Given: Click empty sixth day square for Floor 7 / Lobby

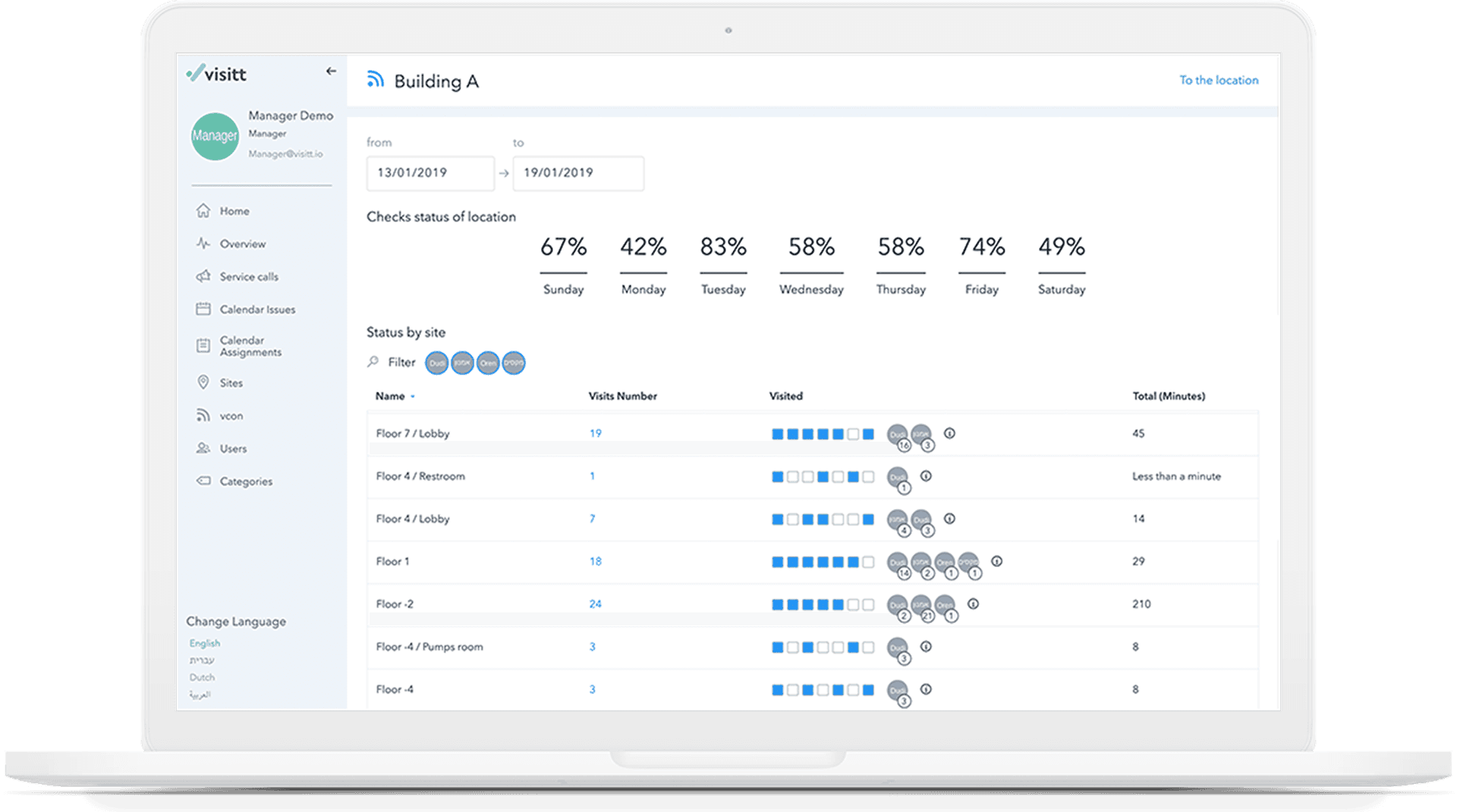Looking at the screenshot, I should (853, 434).
